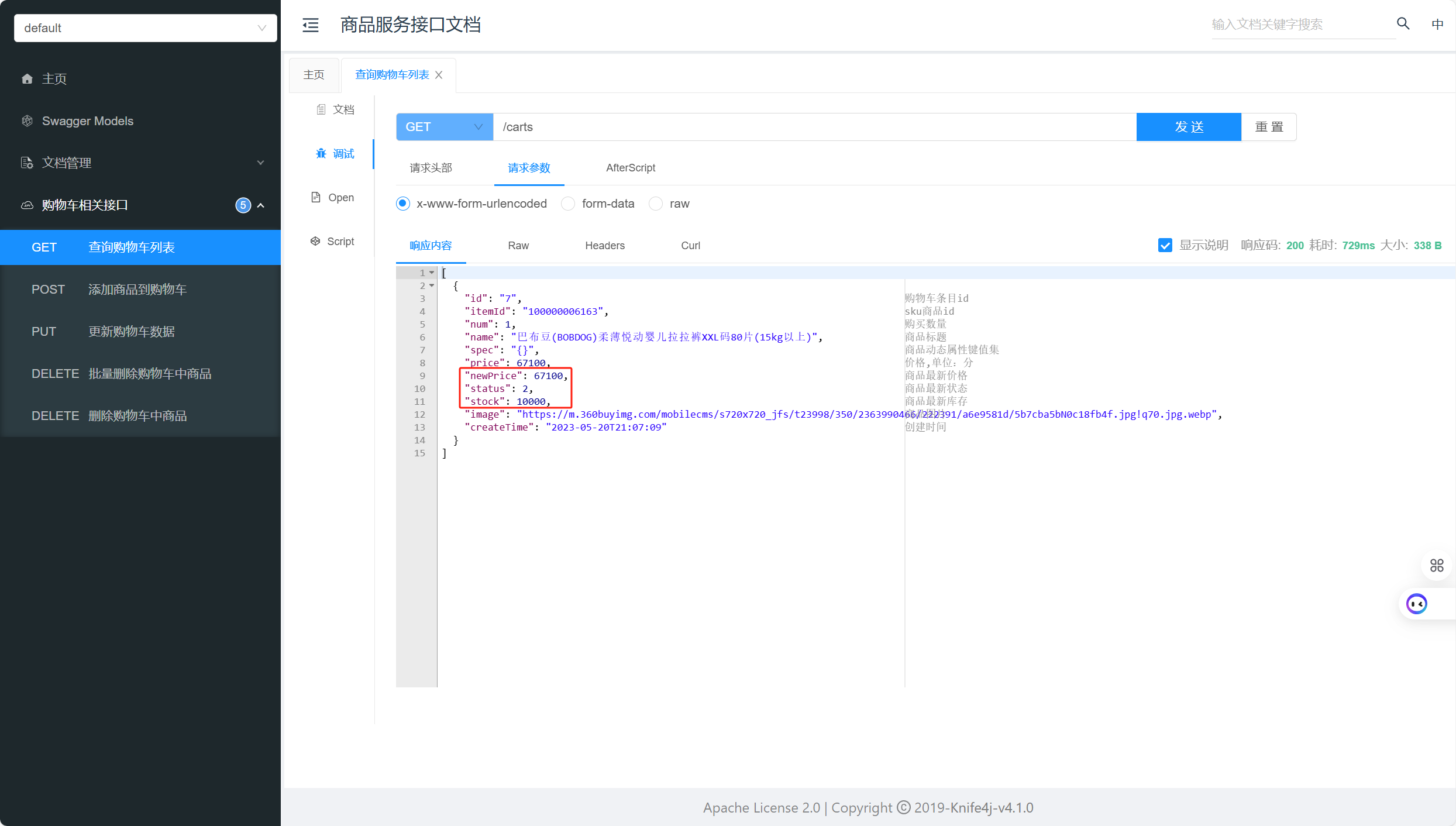Screen dimensions: 1456x826
Task: Open Swagger Models in sidebar
Action: click(87, 121)
